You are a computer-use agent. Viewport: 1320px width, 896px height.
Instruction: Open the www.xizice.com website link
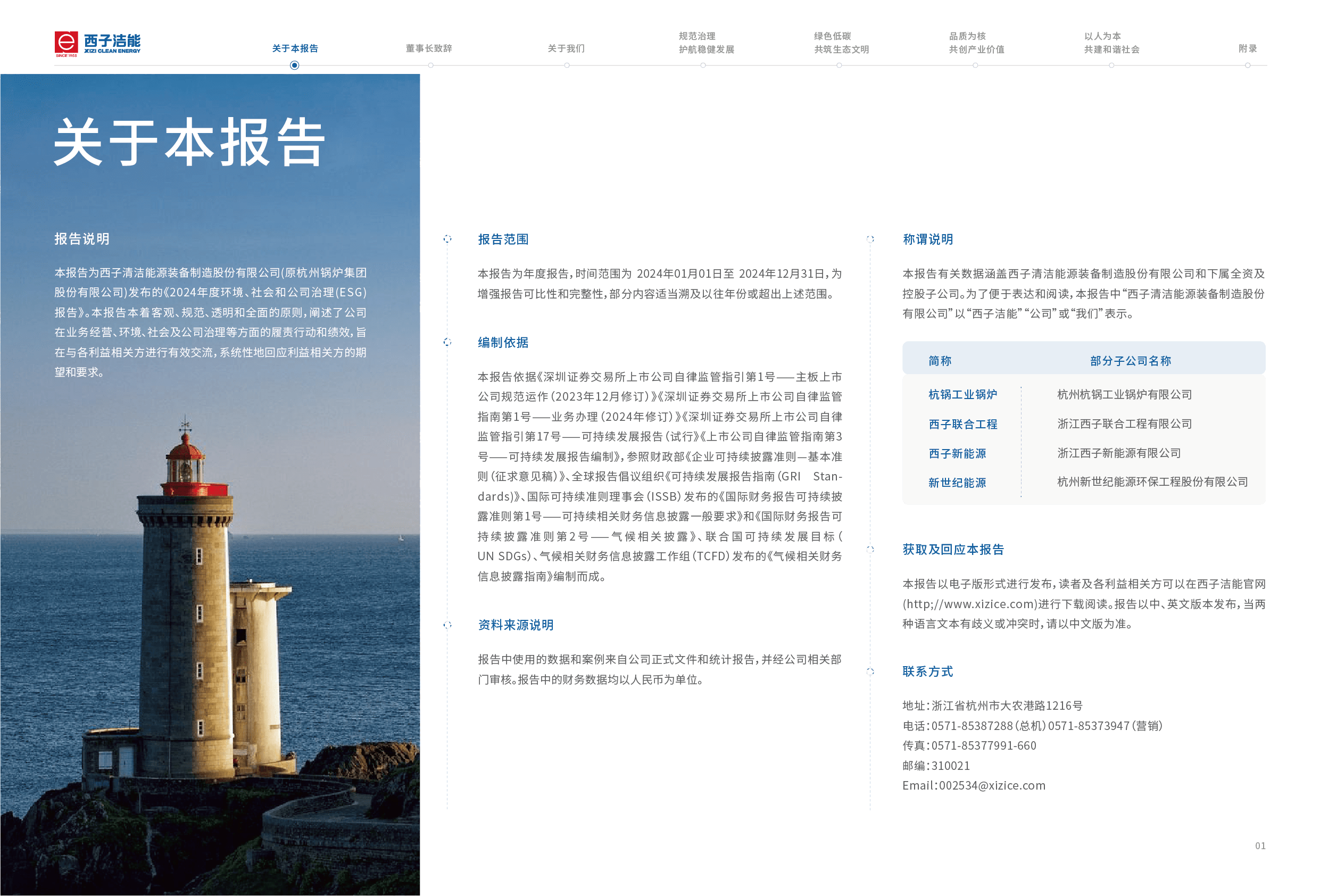coord(970,604)
